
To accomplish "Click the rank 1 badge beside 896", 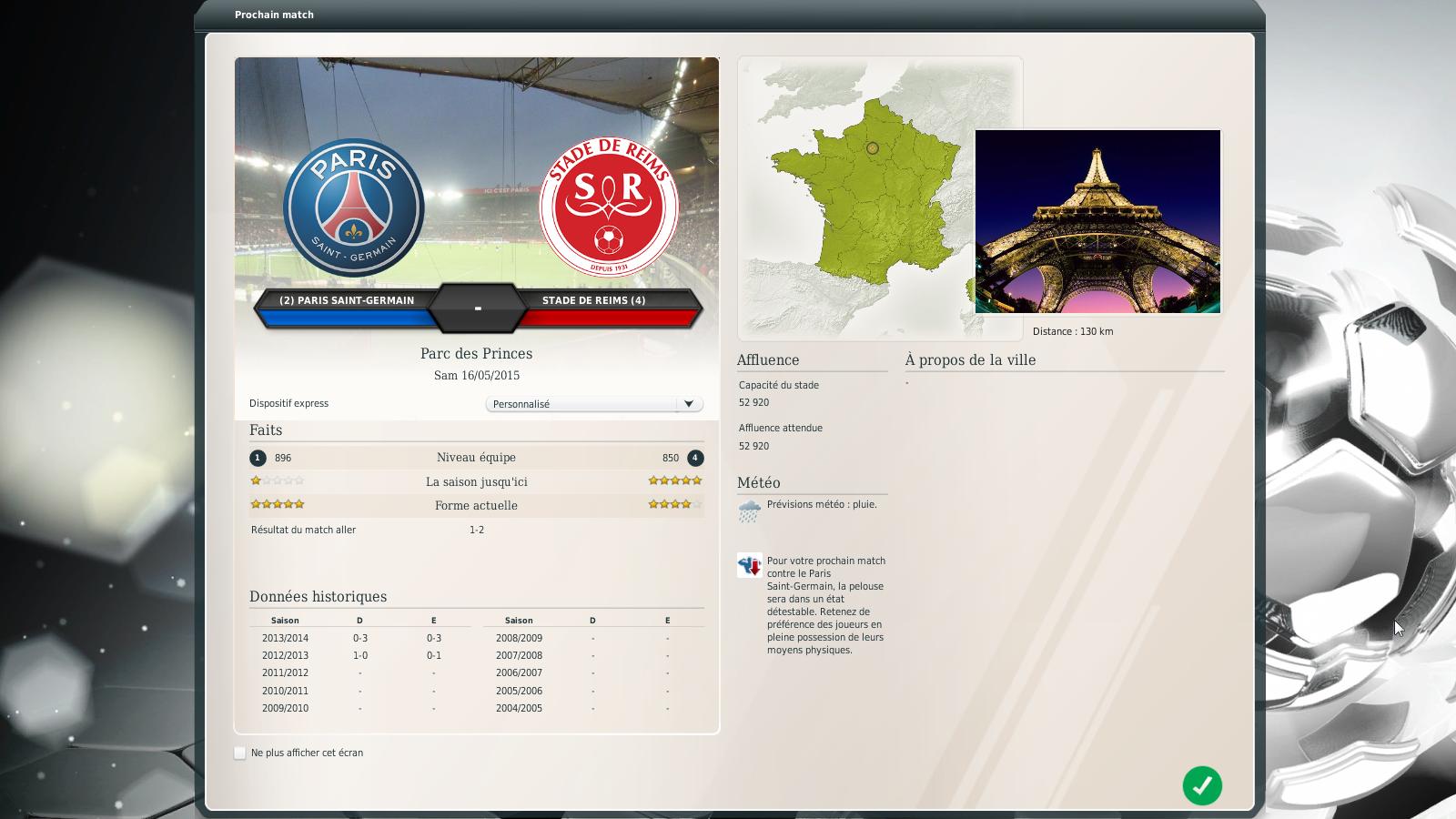I will 258,458.
